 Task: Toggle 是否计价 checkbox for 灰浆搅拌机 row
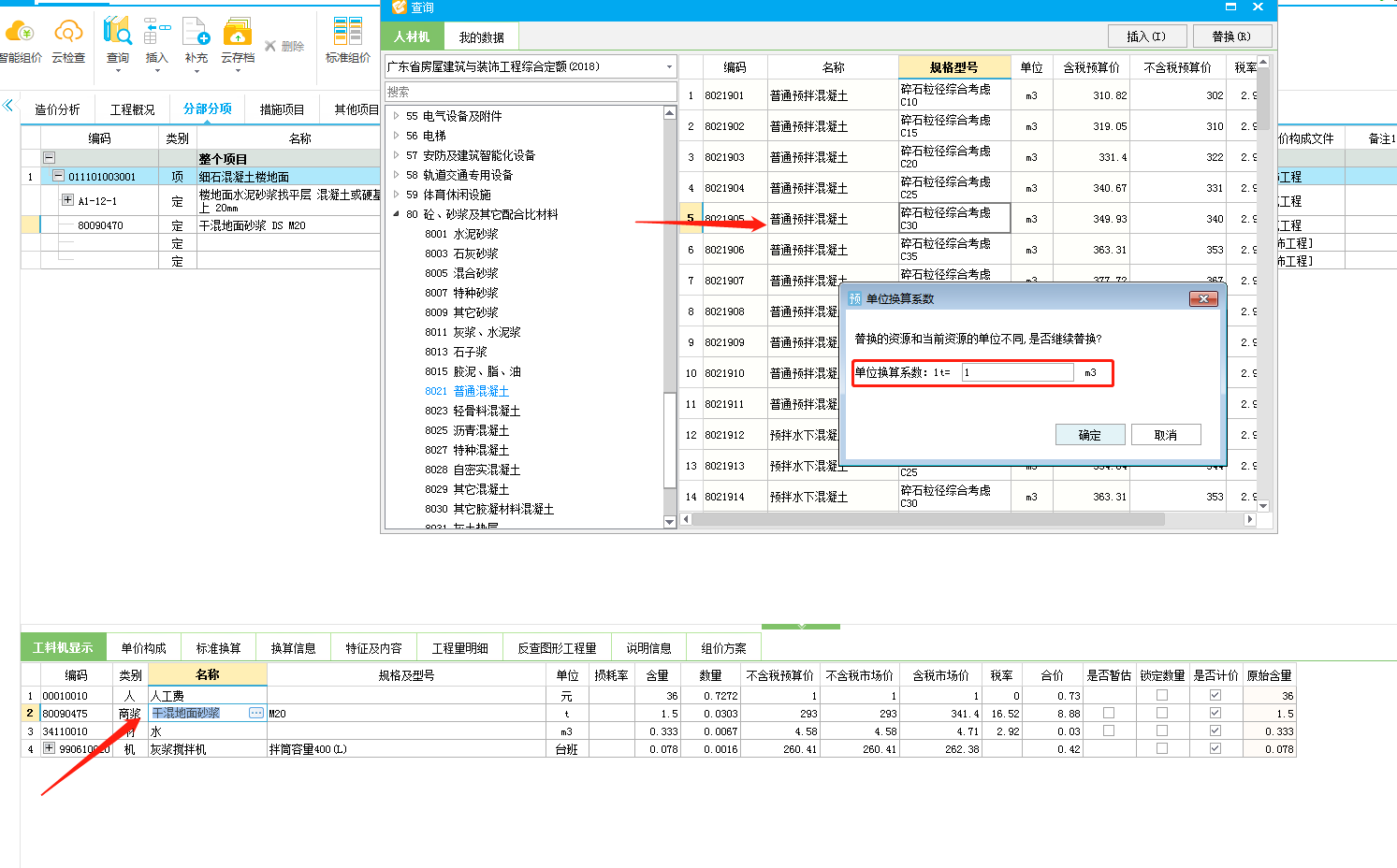click(x=1215, y=748)
